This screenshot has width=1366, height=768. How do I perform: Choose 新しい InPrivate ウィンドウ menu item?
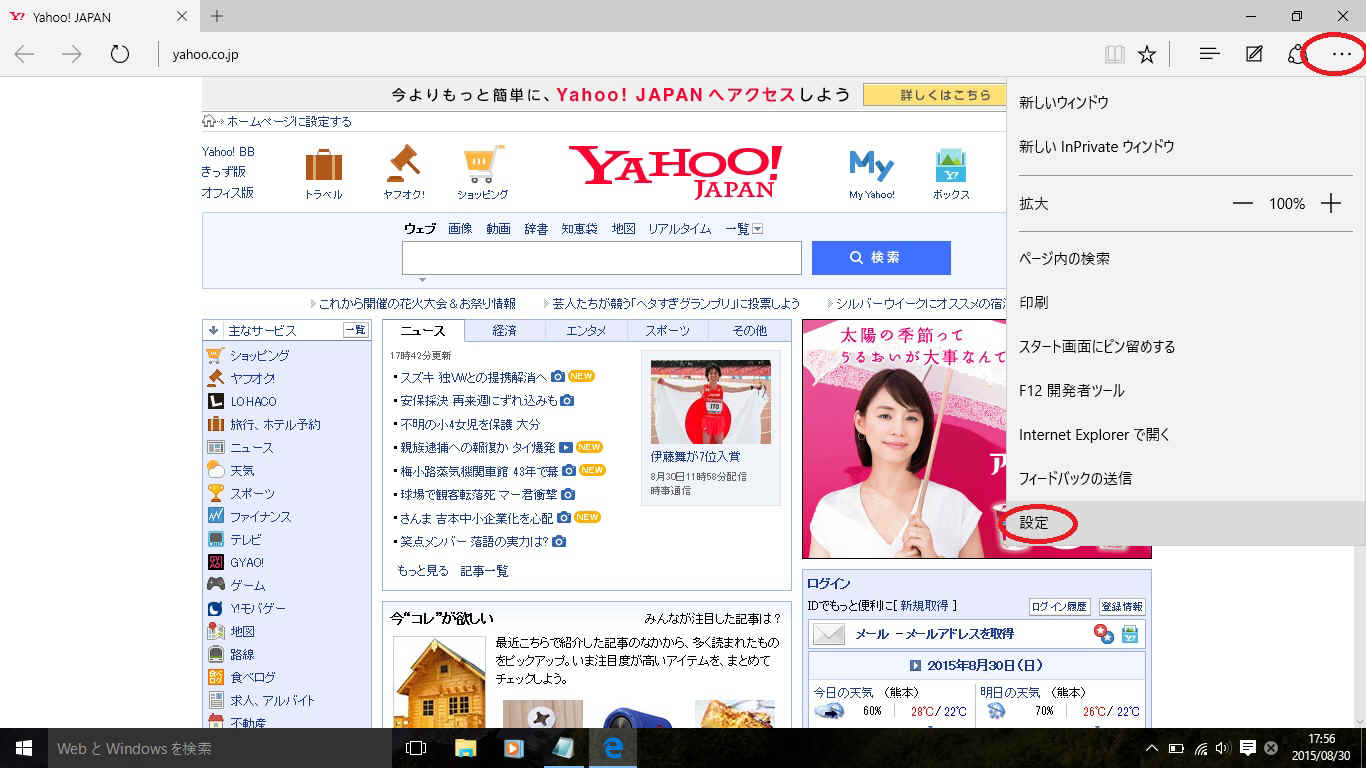1096,147
